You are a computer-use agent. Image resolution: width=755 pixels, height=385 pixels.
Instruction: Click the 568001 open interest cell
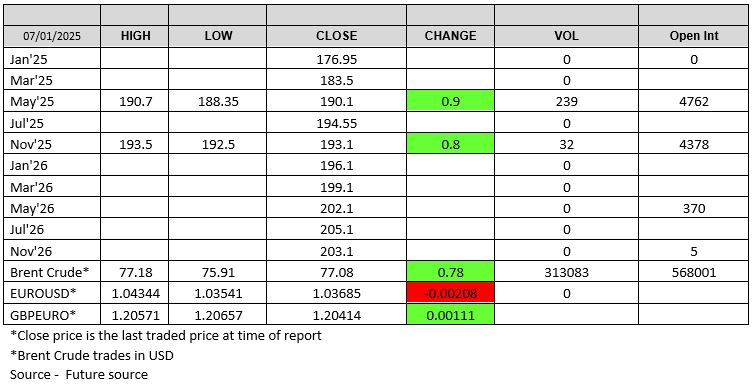pyautogui.click(x=694, y=272)
